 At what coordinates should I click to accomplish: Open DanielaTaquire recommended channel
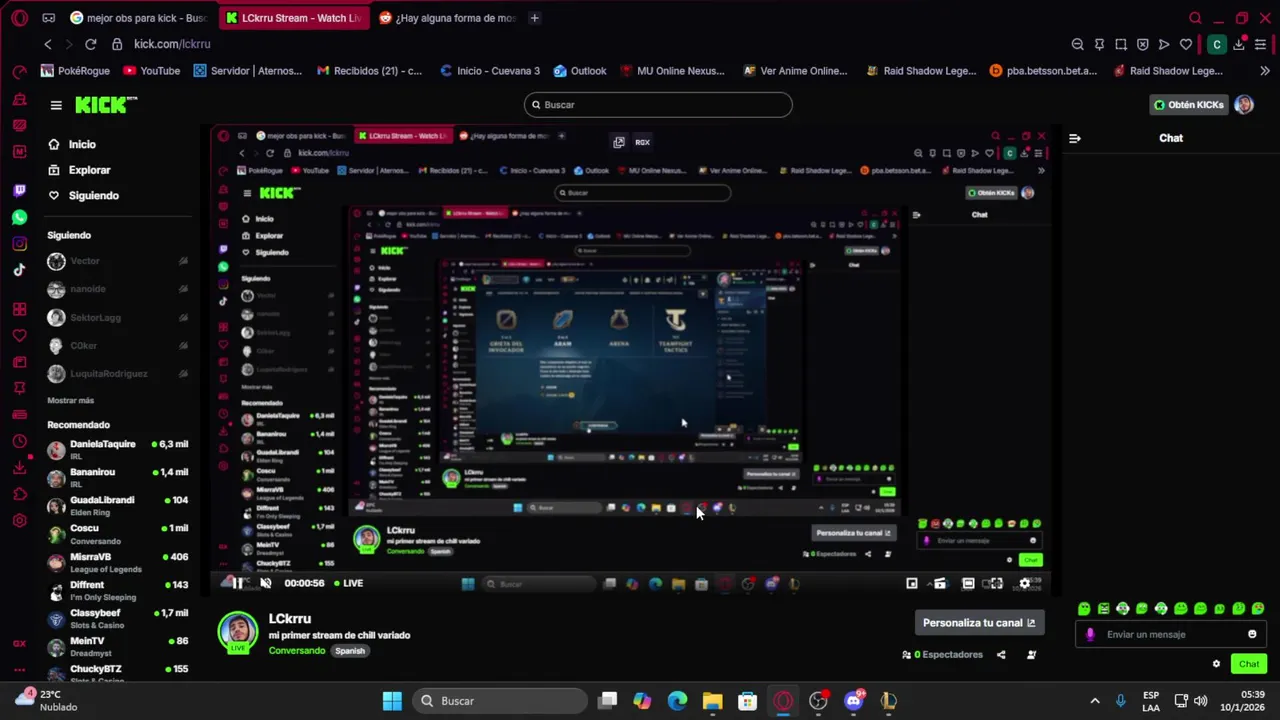117,449
